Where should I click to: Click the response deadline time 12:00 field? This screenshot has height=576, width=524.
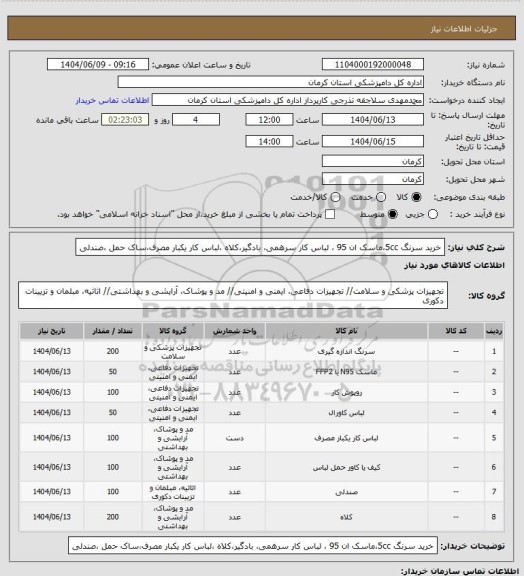click(269, 120)
